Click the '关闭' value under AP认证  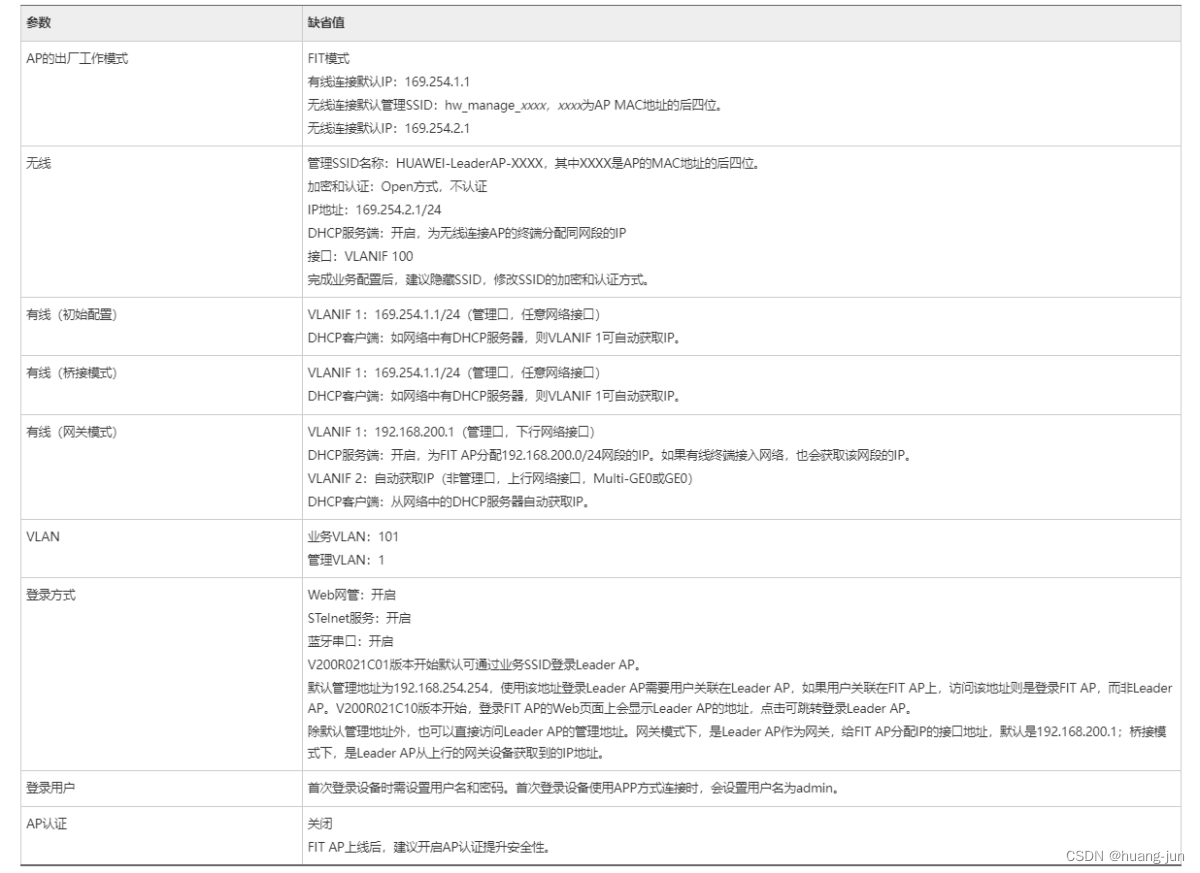tap(318, 824)
